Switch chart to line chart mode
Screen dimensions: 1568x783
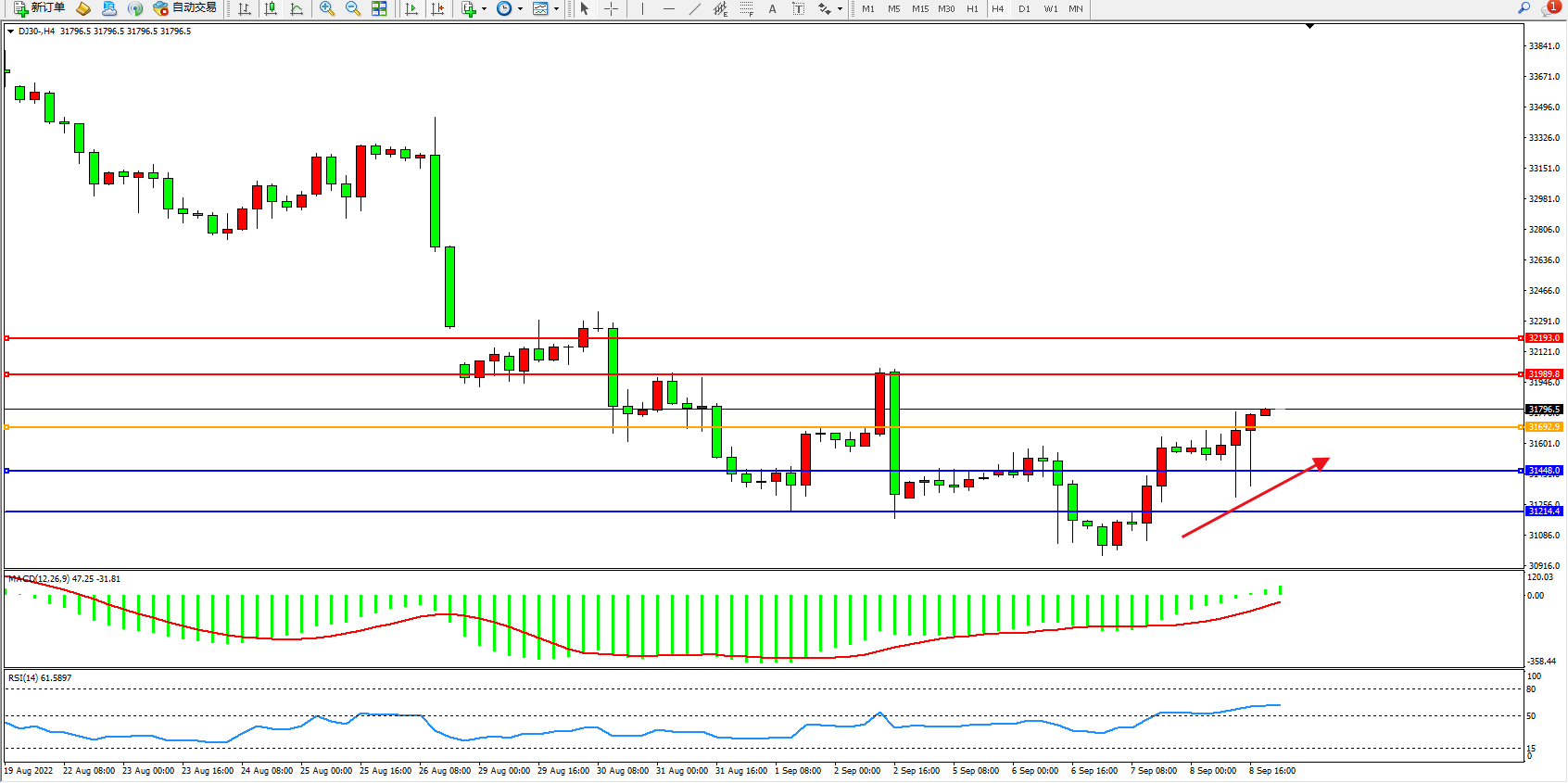coord(297,8)
